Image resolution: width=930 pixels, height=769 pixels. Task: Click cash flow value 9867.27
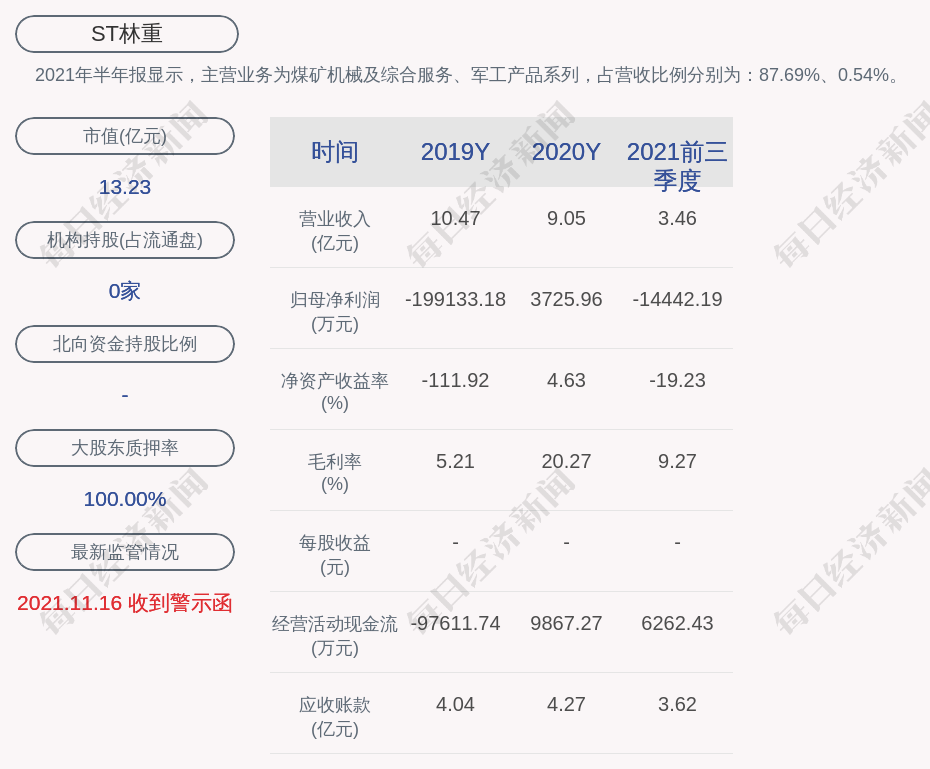pyautogui.click(x=566, y=623)
